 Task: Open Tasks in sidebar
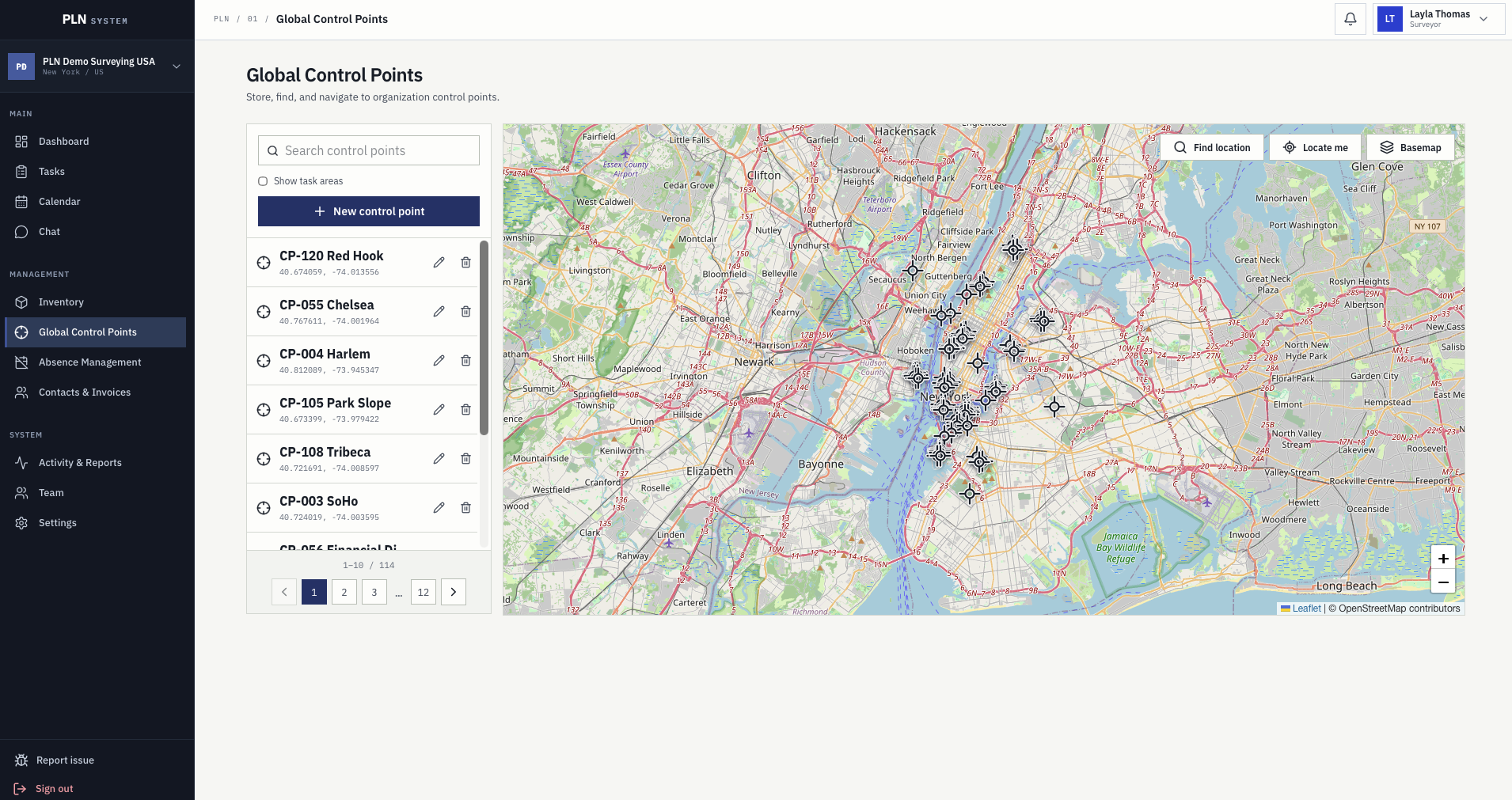pos(95,172)
